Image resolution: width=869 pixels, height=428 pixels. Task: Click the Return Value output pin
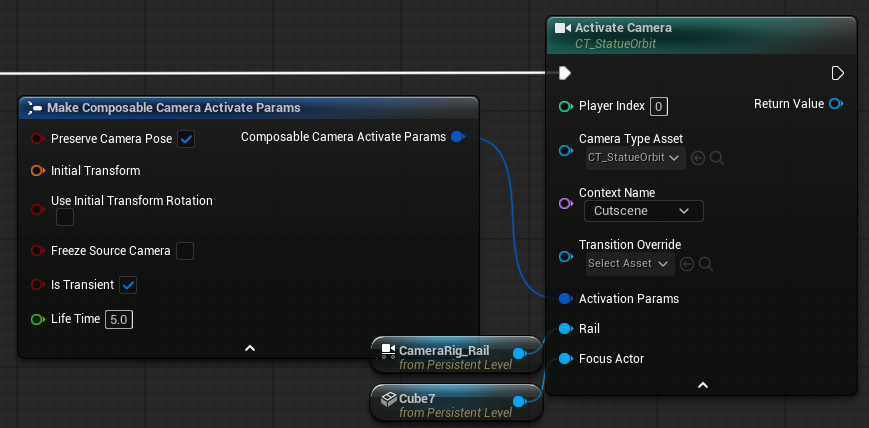[x=836, y=104]
